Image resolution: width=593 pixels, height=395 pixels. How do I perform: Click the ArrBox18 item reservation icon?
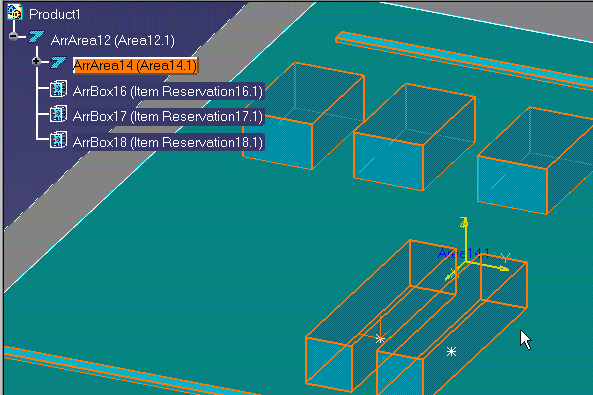pos(59,140)
